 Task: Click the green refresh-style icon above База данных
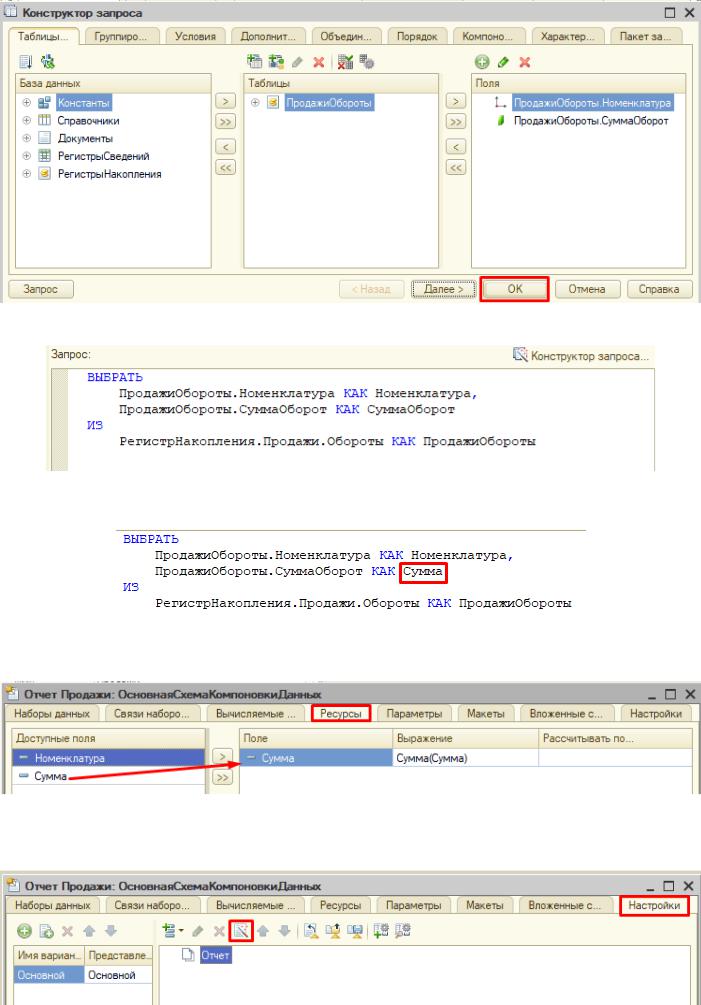47,62
